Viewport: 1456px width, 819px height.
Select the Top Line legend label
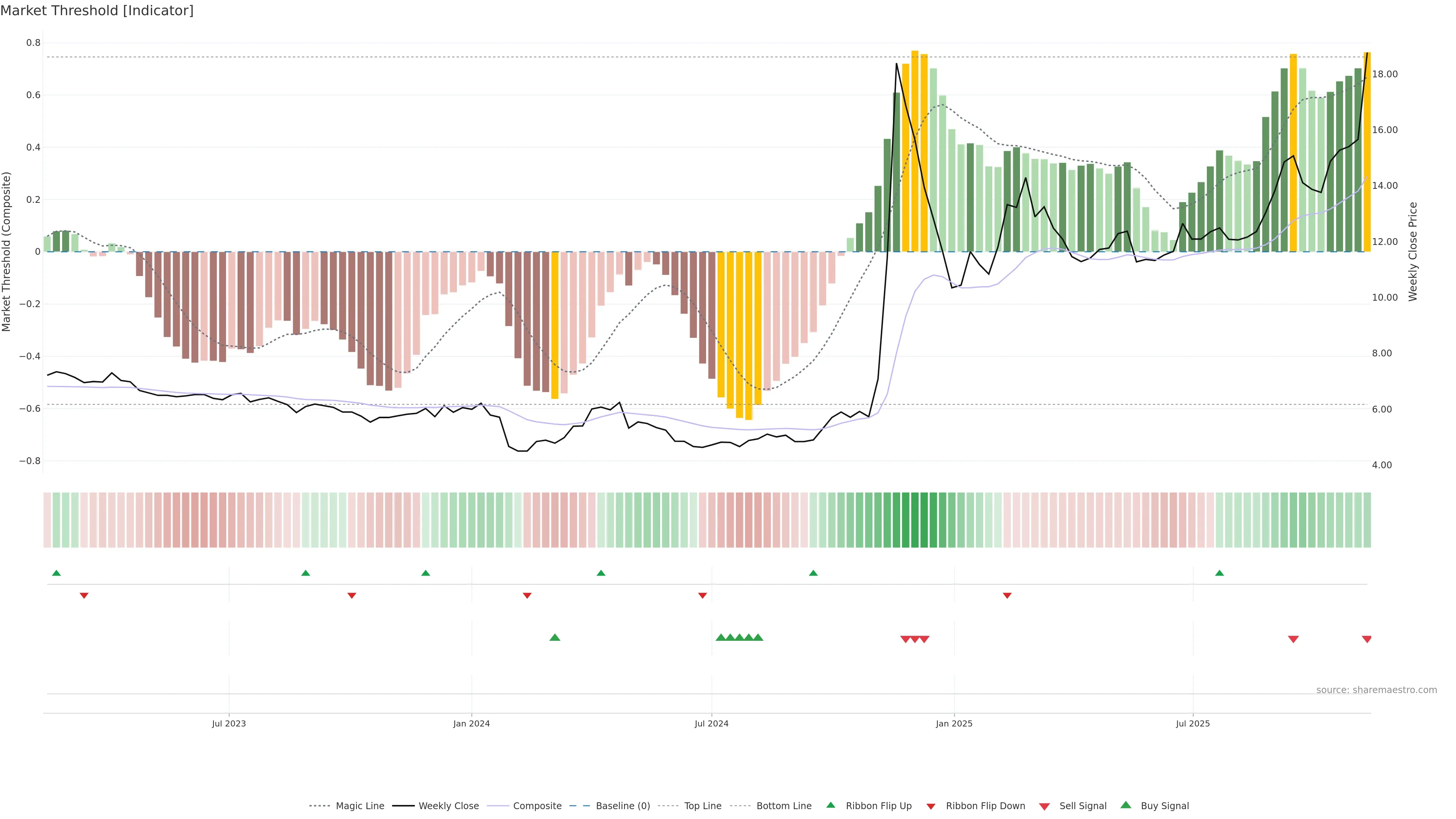coord(703,806)
